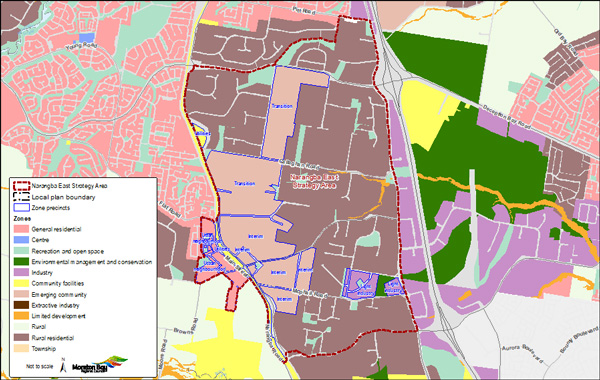The height and width of the screenshot is (380, 600).
Task: Click 'Light industry' label in smaller eastern precinct
Action: (393, 287)
